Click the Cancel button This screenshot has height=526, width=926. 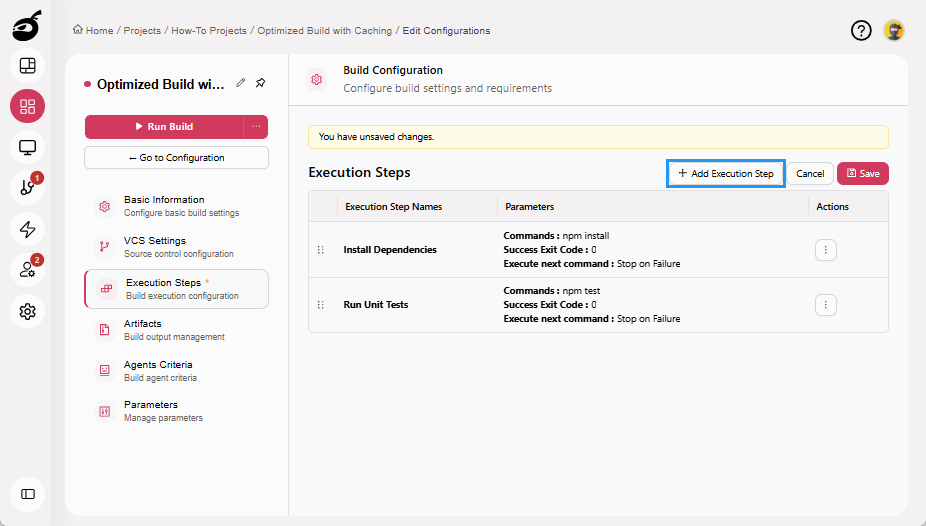[x=810, y=174]
